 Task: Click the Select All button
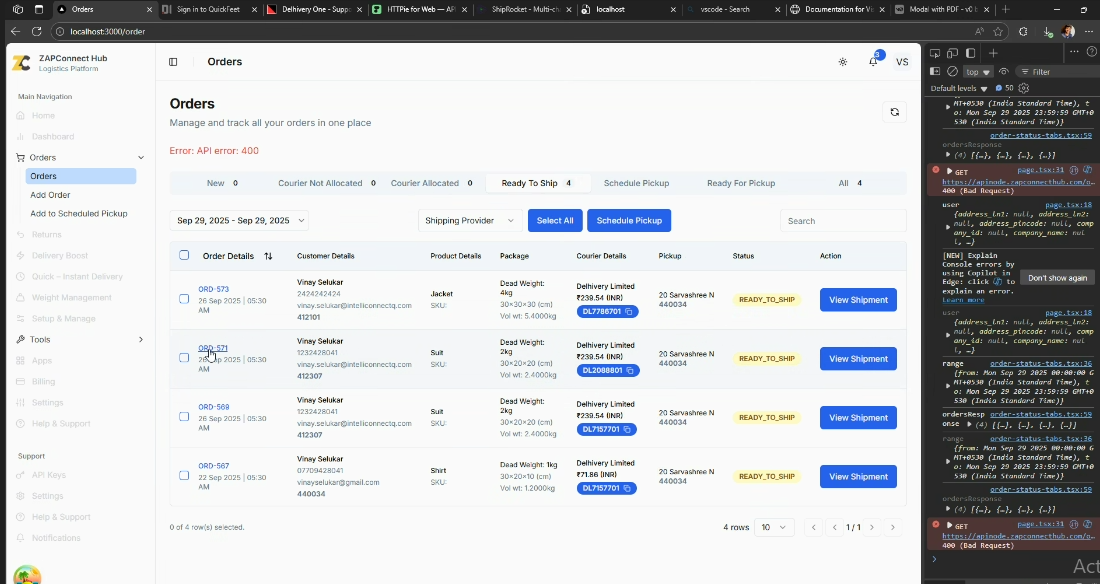(555, 220)
